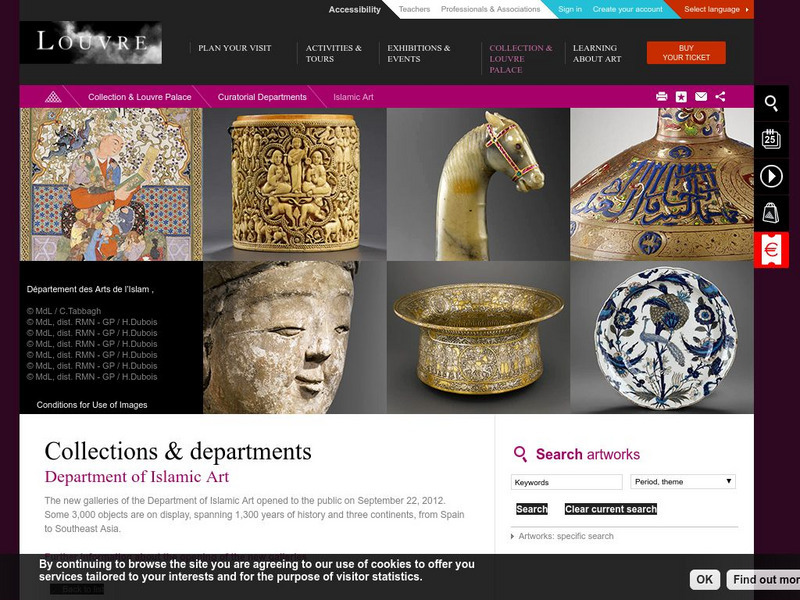Click the Keywords search field
800x600 pixels.
566,482
